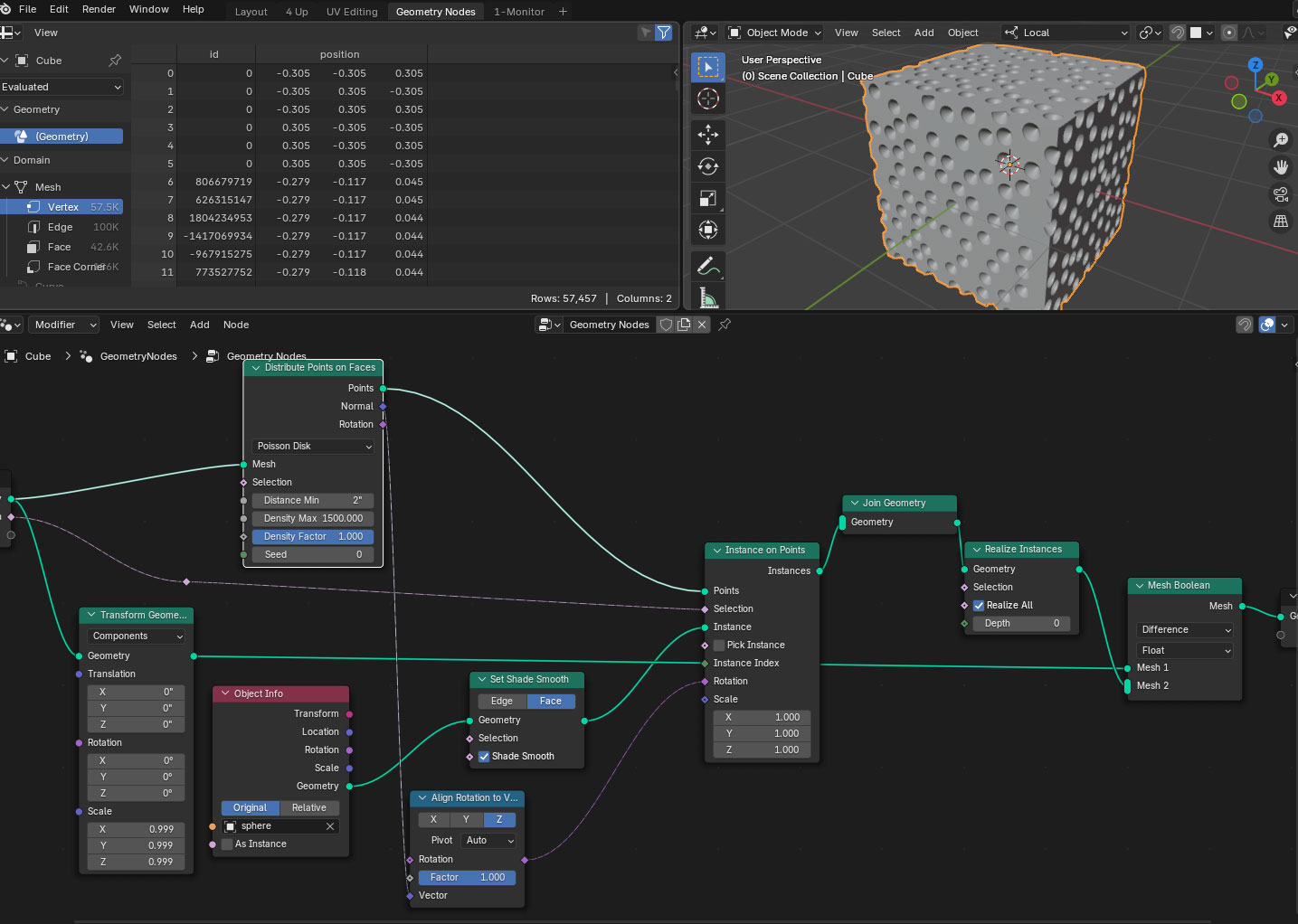Collapse the Distribute Points on Faces node
Screen dimensions: 1298x924
(x=256, y=368)
